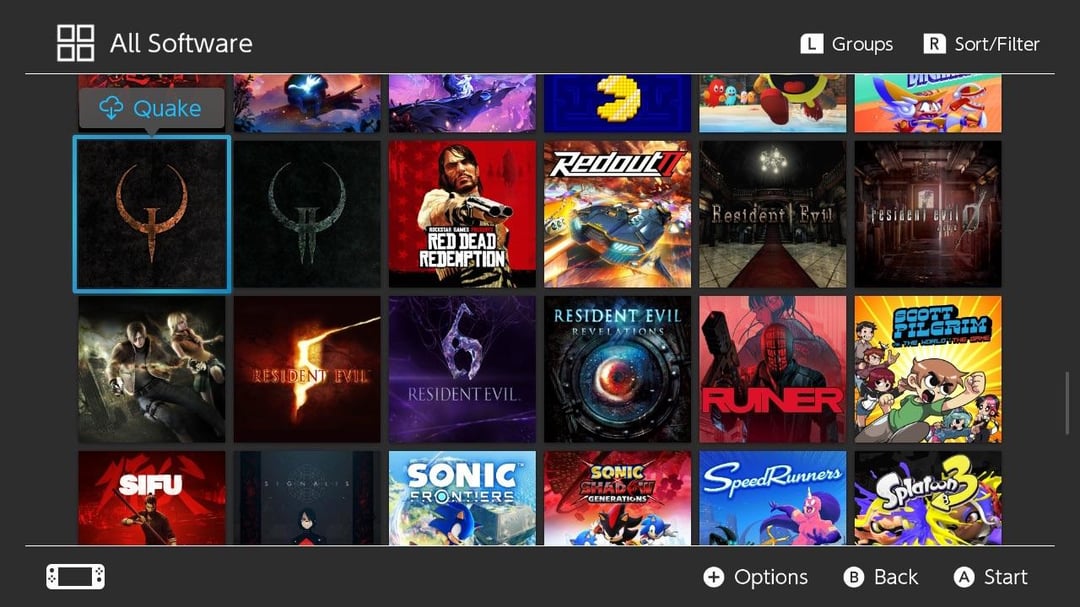Open Resident Evil mansion hall tile
This screenshot has width=1080, height=607.
[772, 214]
